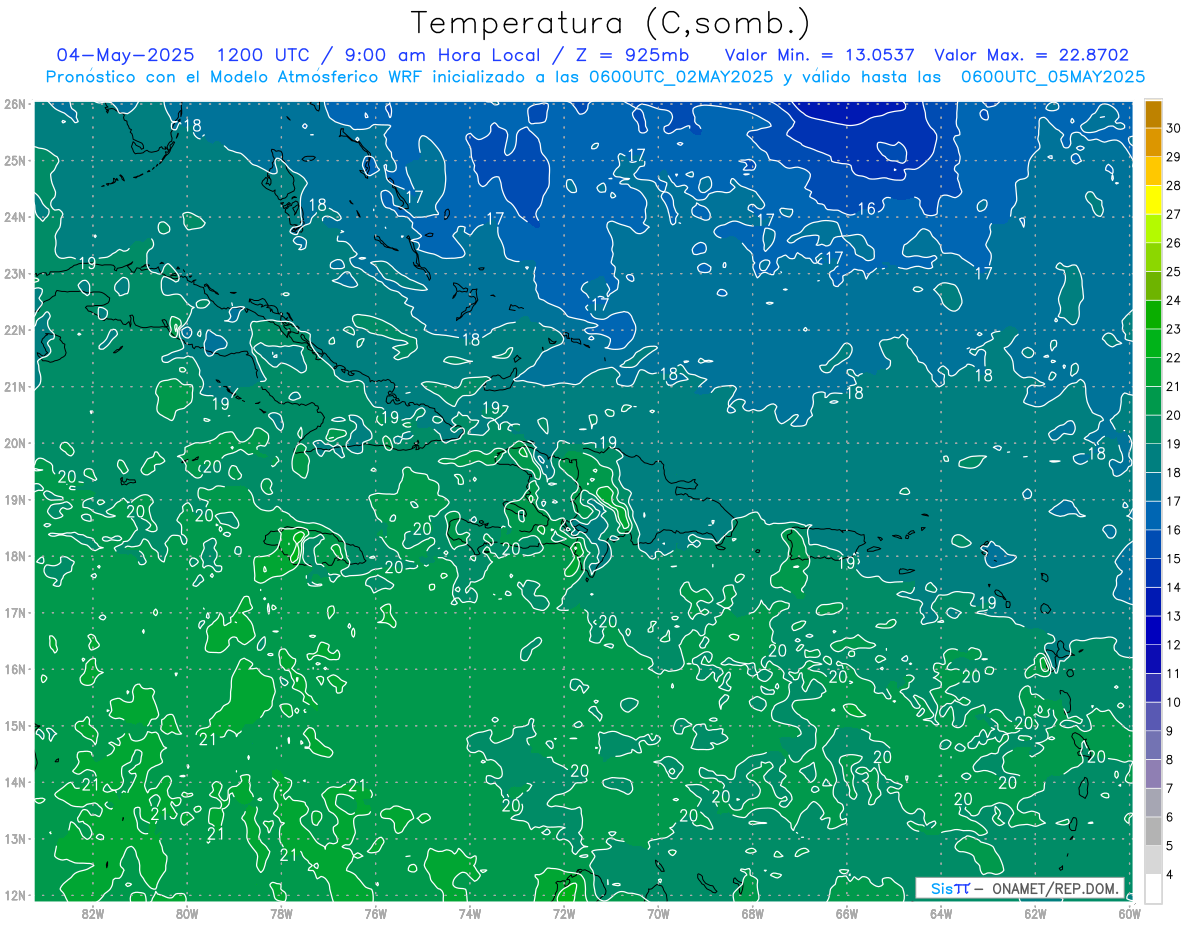Click legend value '6' on the colorbar

(1171, 817)
